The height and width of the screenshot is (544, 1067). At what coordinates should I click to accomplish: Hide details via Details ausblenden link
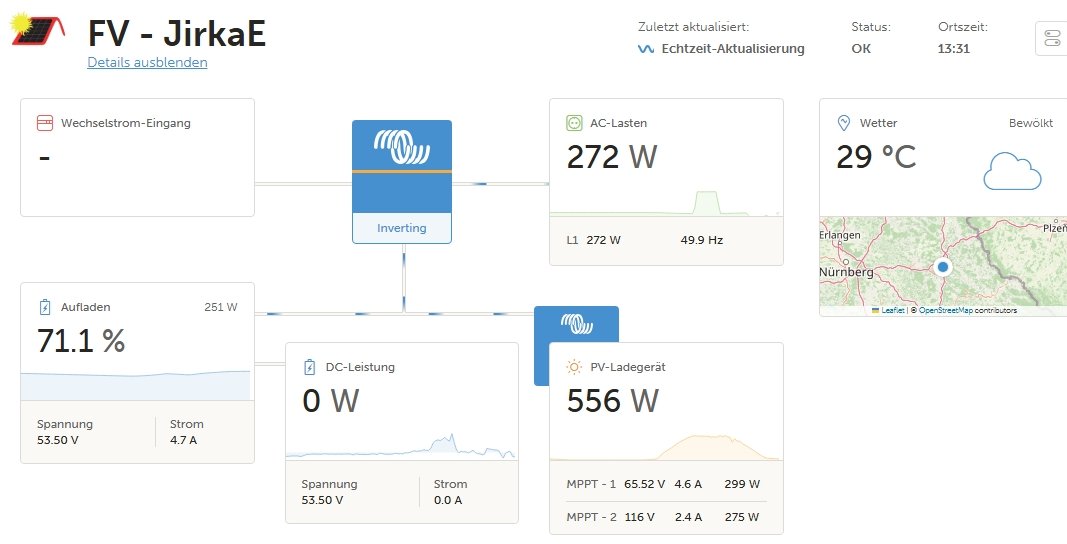coord(147,62)
